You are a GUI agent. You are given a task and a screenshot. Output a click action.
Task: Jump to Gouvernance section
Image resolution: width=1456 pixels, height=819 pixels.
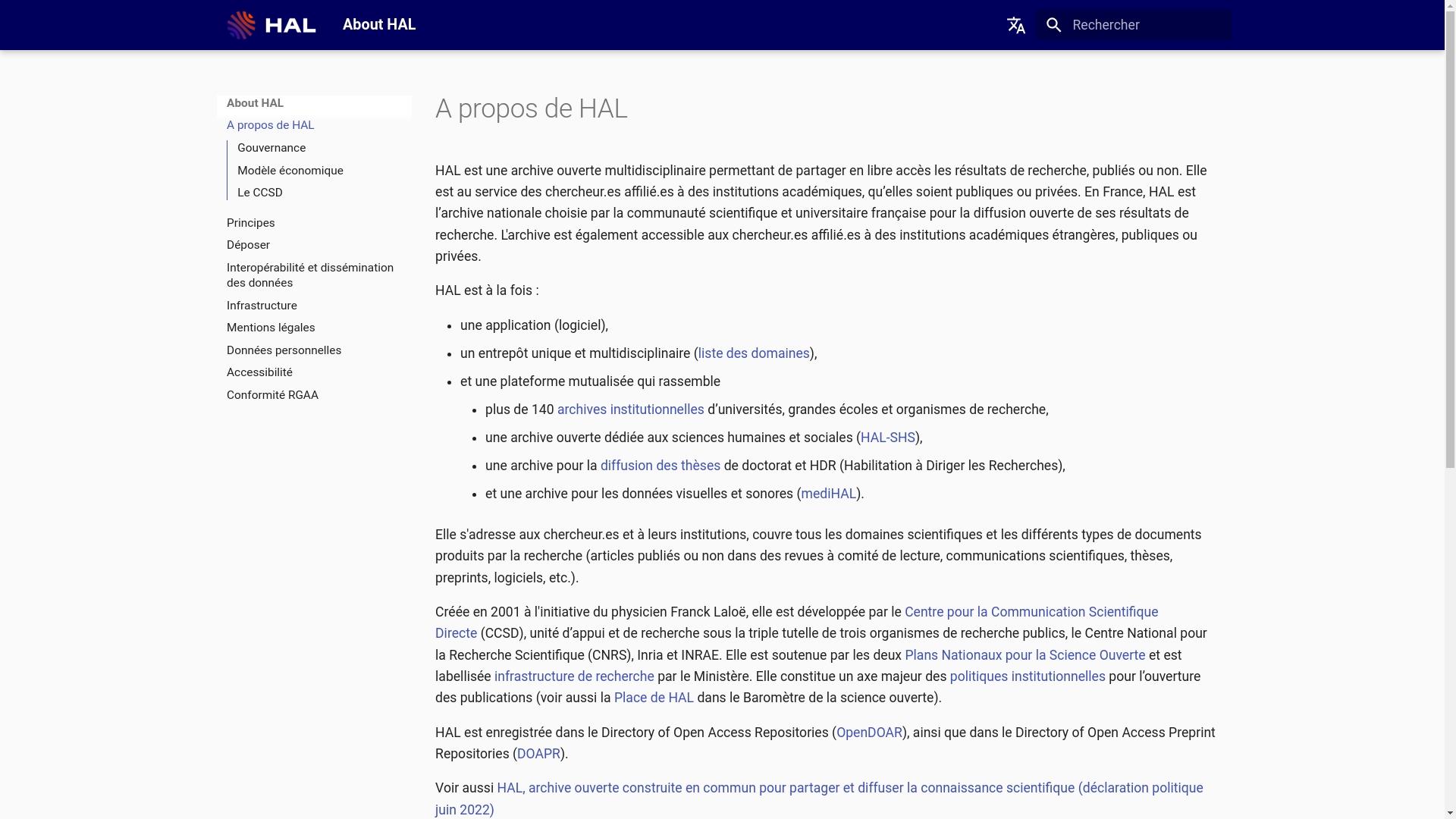coord(271,148)
